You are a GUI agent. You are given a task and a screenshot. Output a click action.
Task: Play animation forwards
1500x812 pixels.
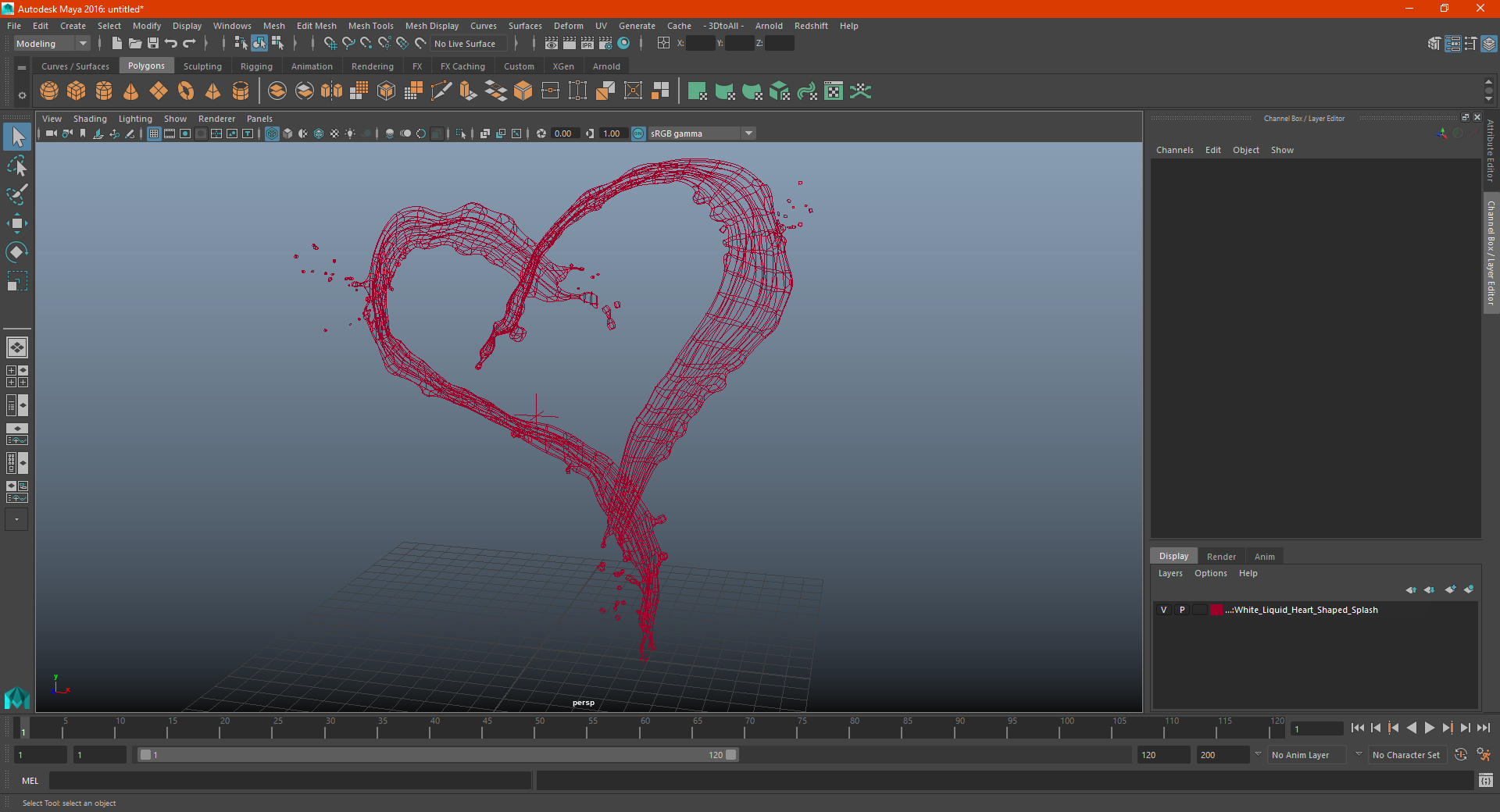click(1429, 728)
